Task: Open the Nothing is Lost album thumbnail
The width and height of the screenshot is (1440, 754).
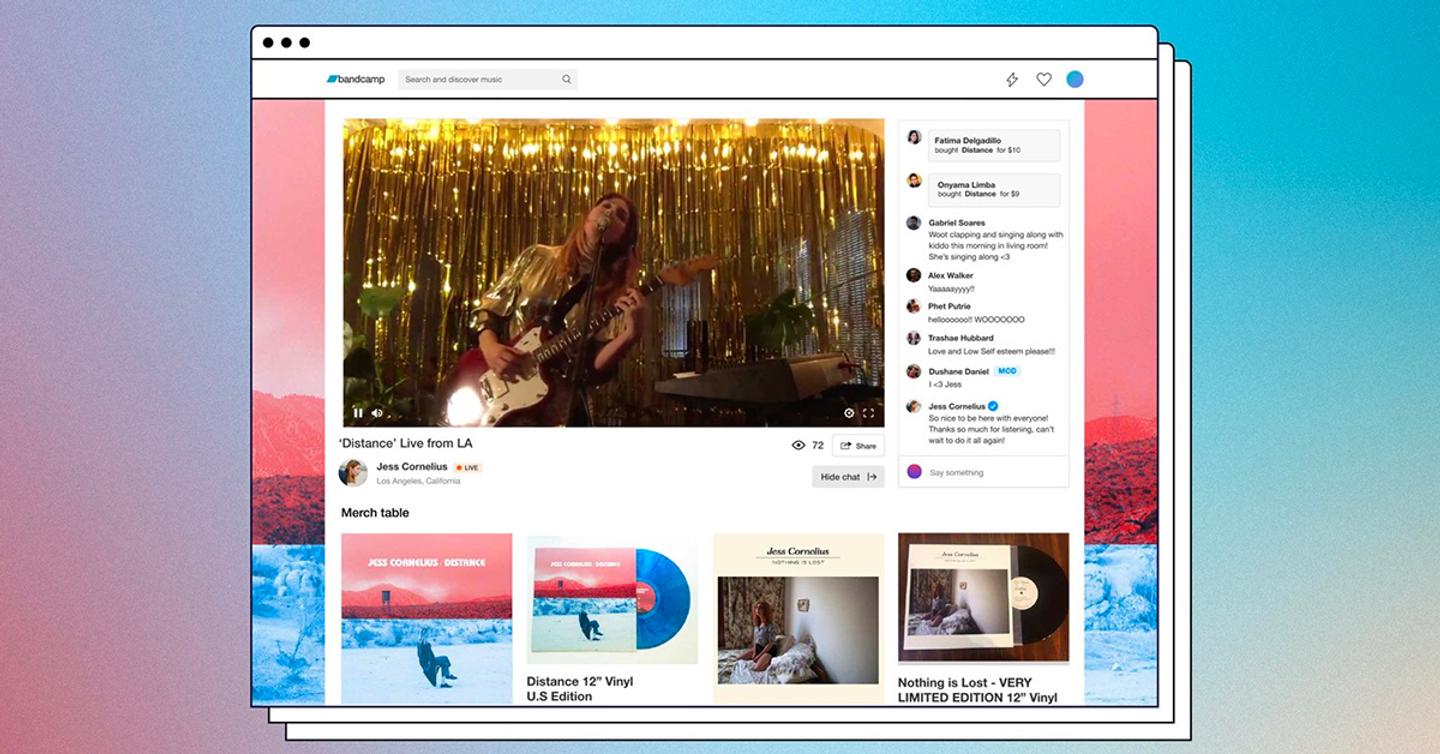Action: click(799, 618)
